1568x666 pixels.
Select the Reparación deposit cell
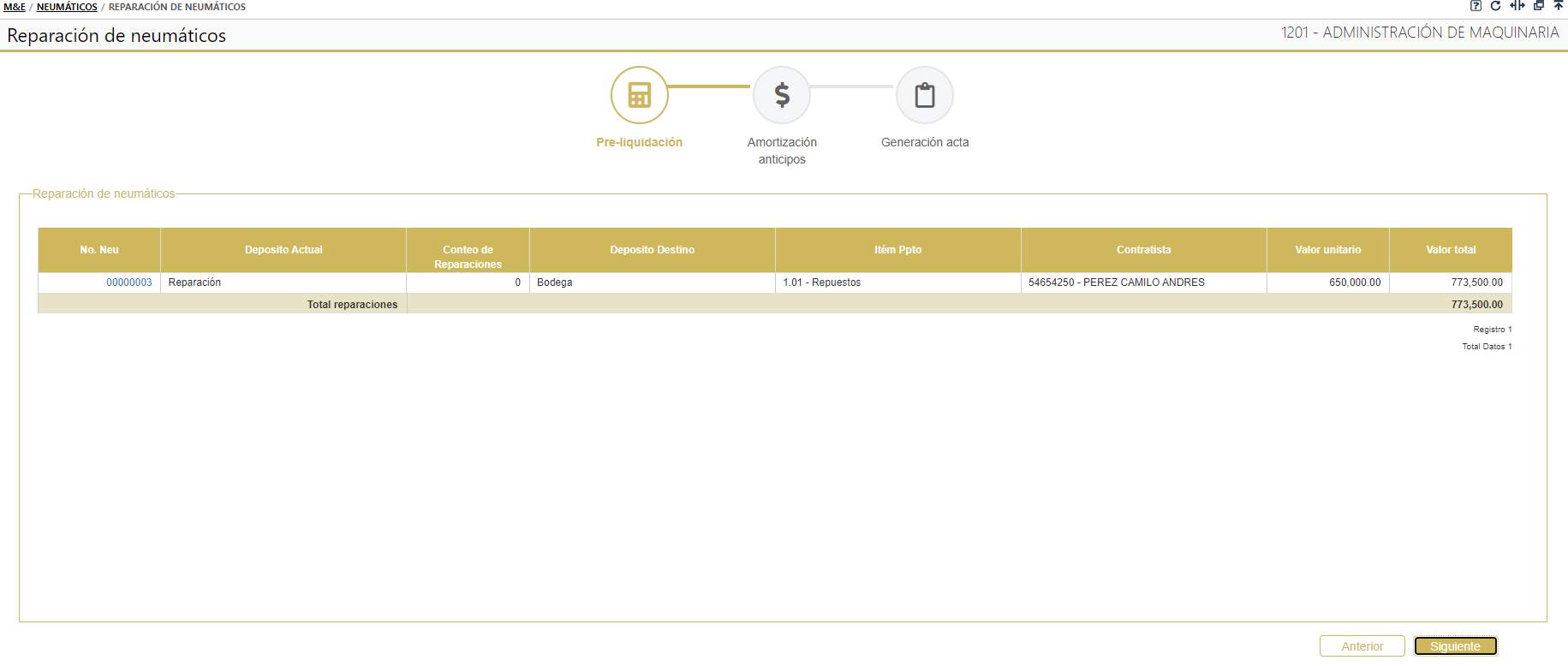283,282
